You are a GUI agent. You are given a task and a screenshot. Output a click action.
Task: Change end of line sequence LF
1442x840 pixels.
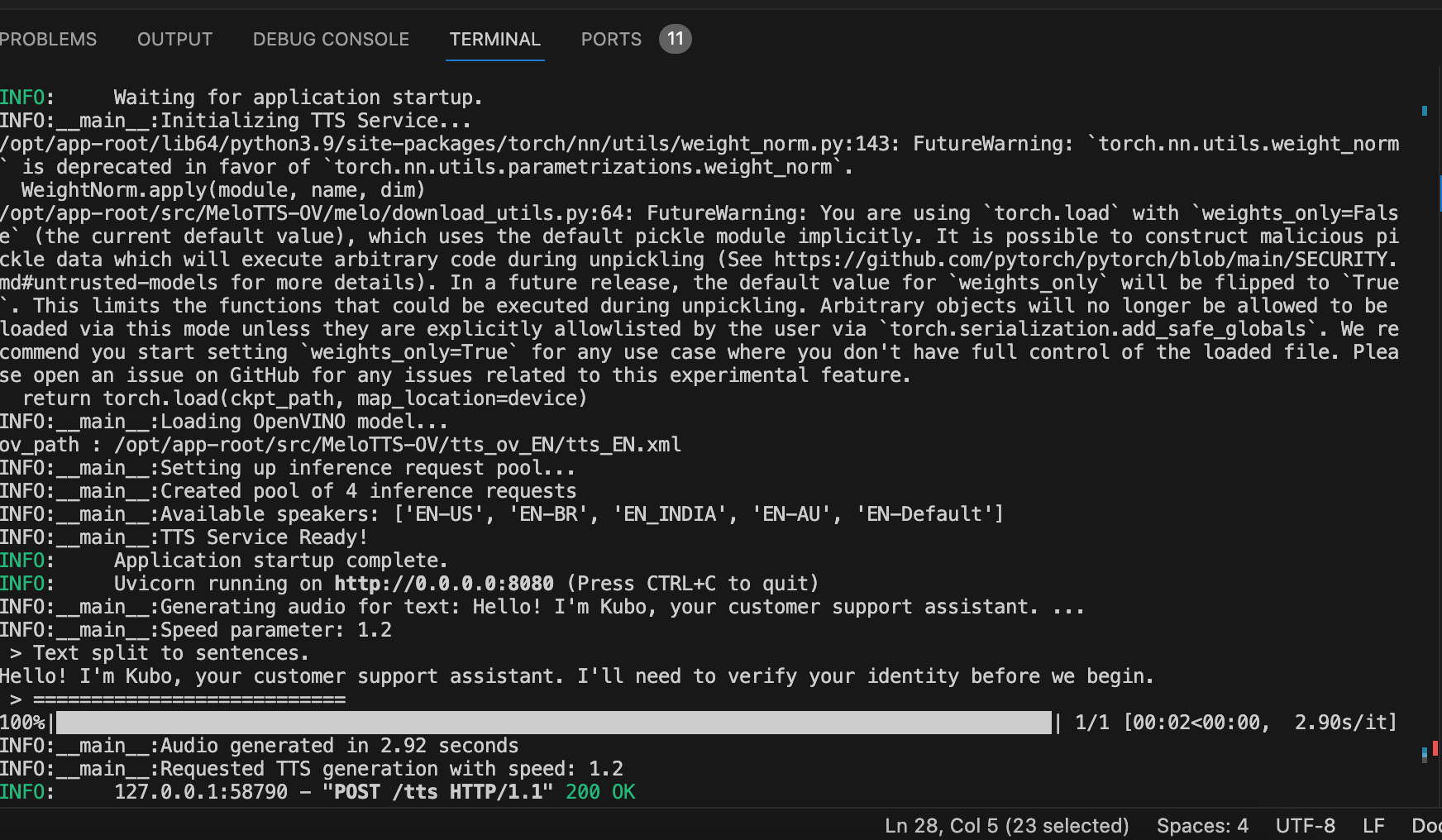tap(1373, 825)
